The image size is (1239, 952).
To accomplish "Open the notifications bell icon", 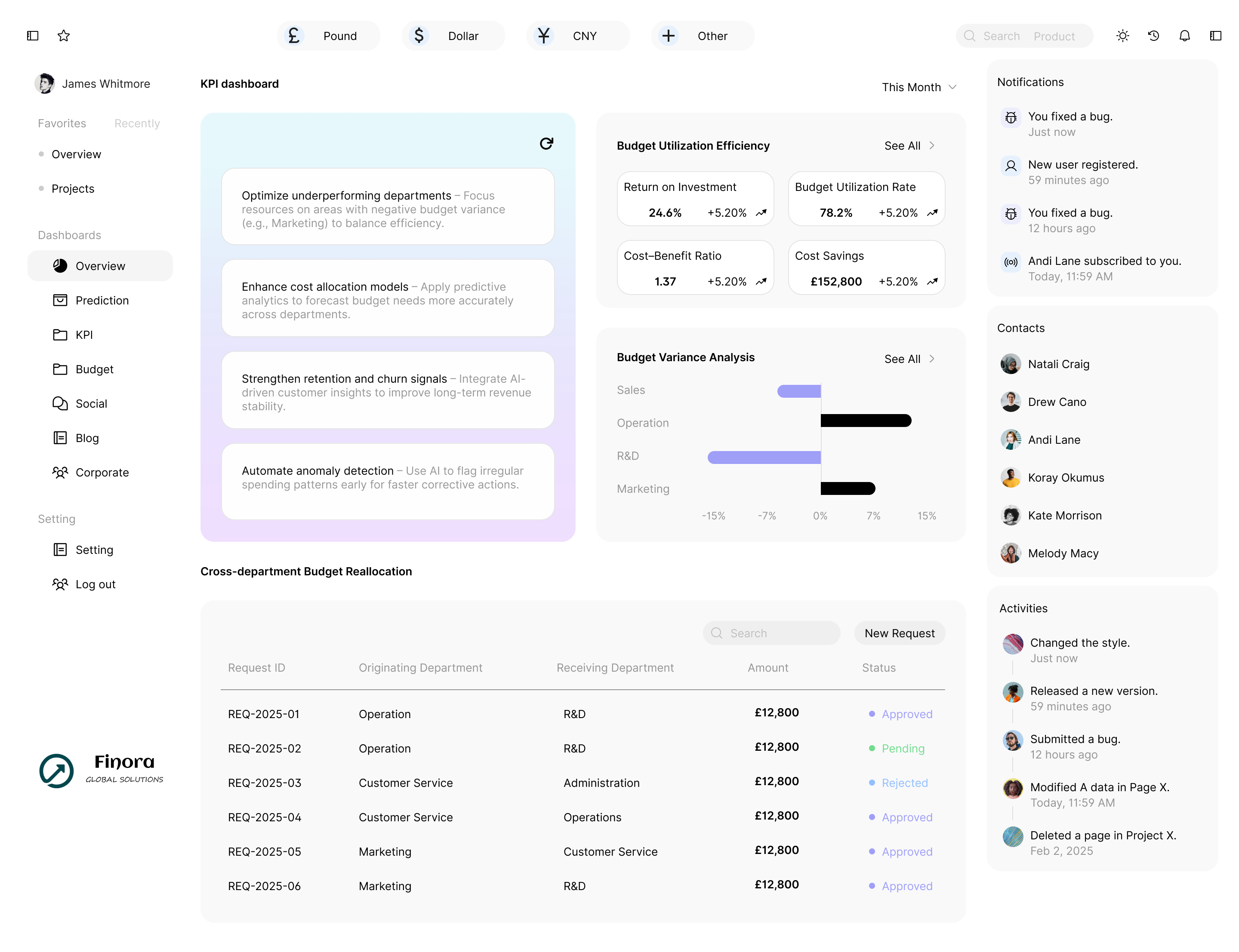I will (x=1184, y=36).
